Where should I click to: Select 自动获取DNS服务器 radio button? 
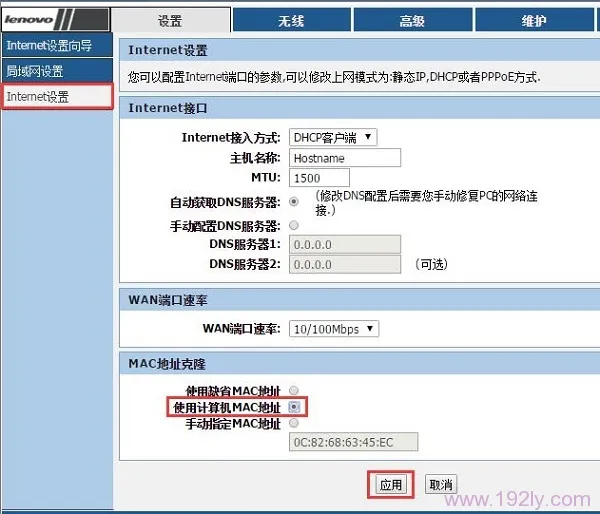[293, 201]
